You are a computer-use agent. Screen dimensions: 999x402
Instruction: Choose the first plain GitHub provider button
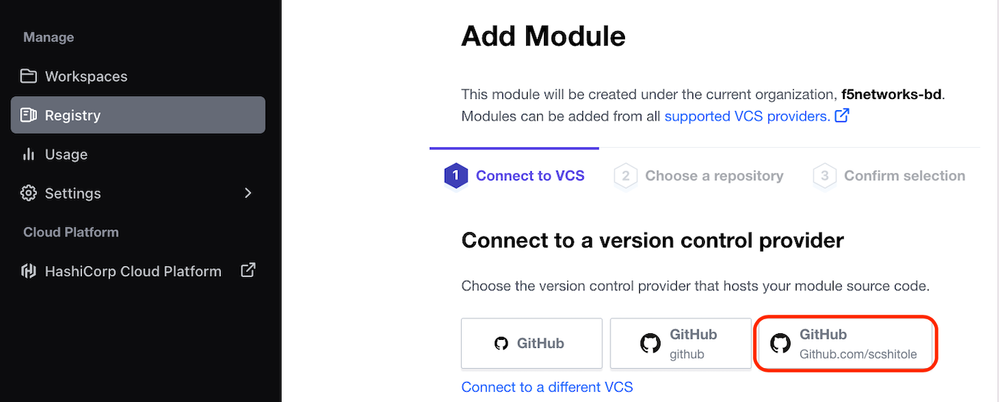pyautogui.click(x=531, y=343)
